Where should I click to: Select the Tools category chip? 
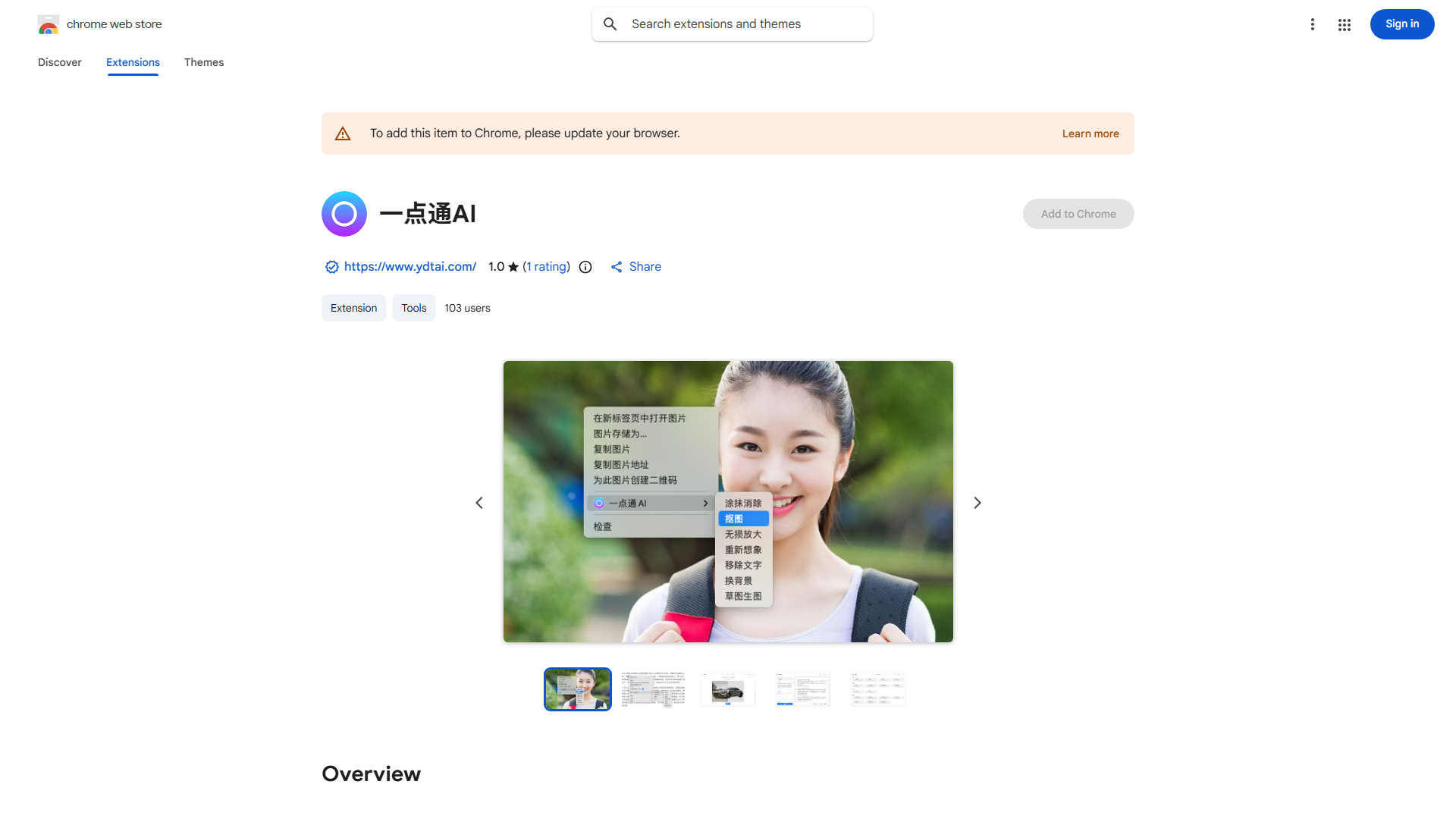point(413,308)
